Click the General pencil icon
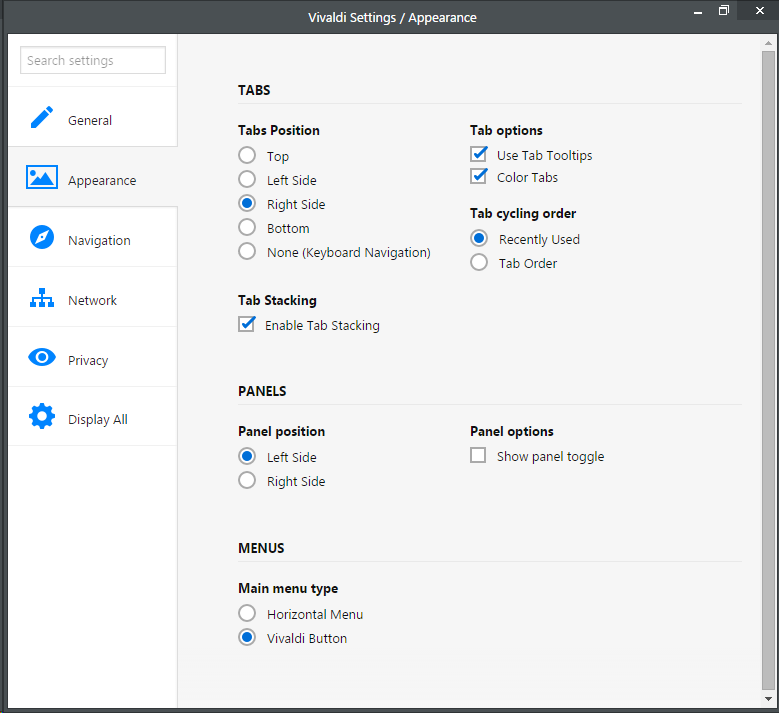The width and height of the screenshot is (779, 713). coord(42,117)
